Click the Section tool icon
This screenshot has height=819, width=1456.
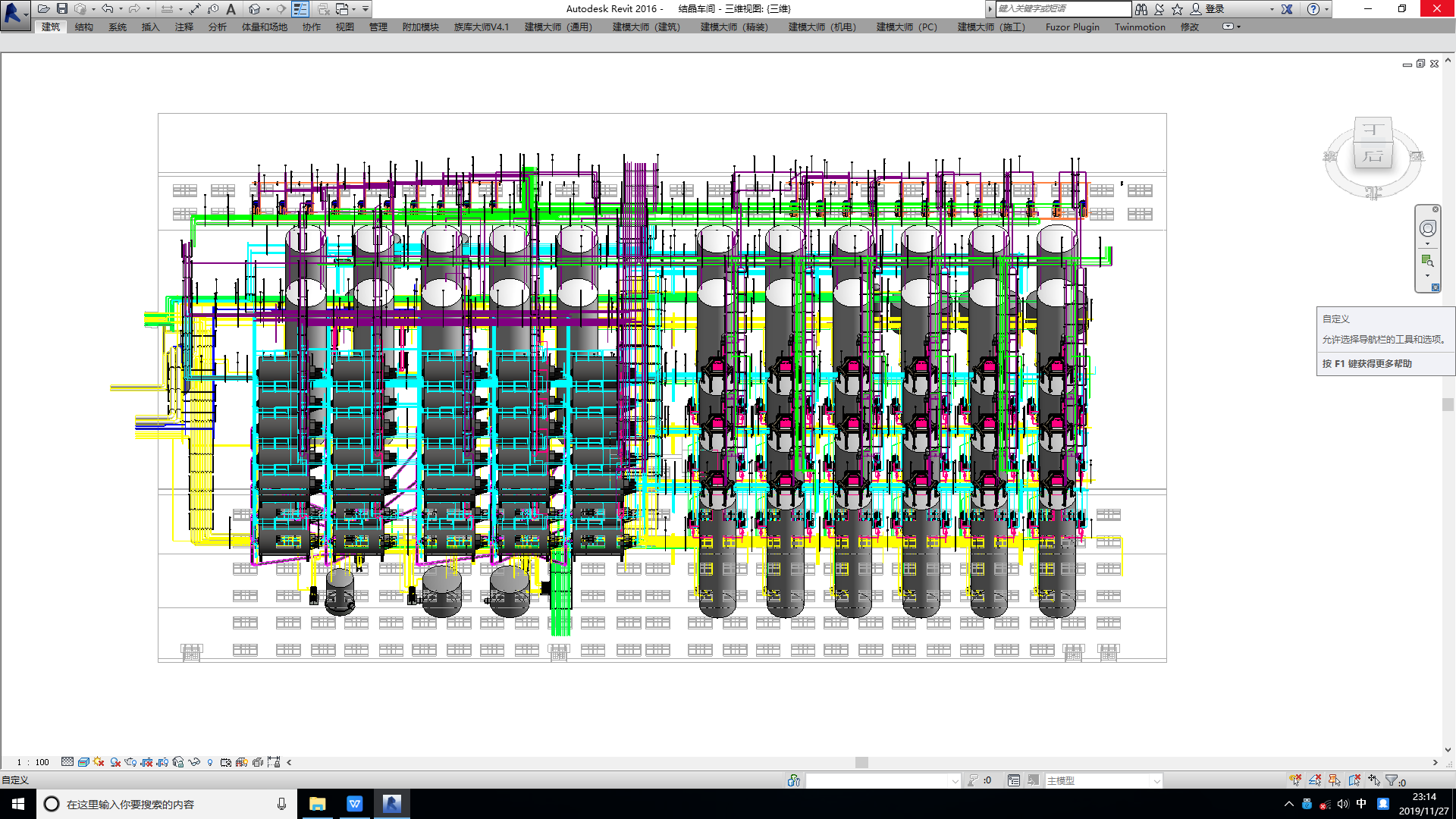[281, 9]
